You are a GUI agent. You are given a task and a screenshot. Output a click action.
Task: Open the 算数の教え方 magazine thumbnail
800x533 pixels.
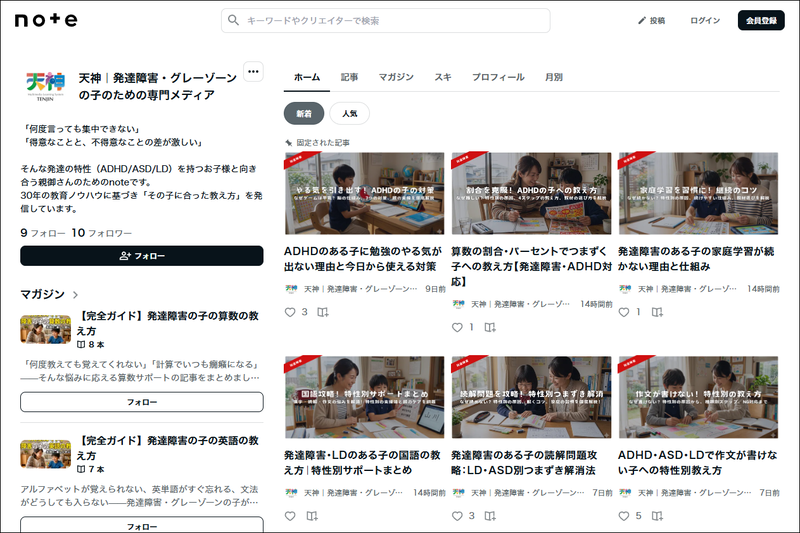click(x=45, y=329)
